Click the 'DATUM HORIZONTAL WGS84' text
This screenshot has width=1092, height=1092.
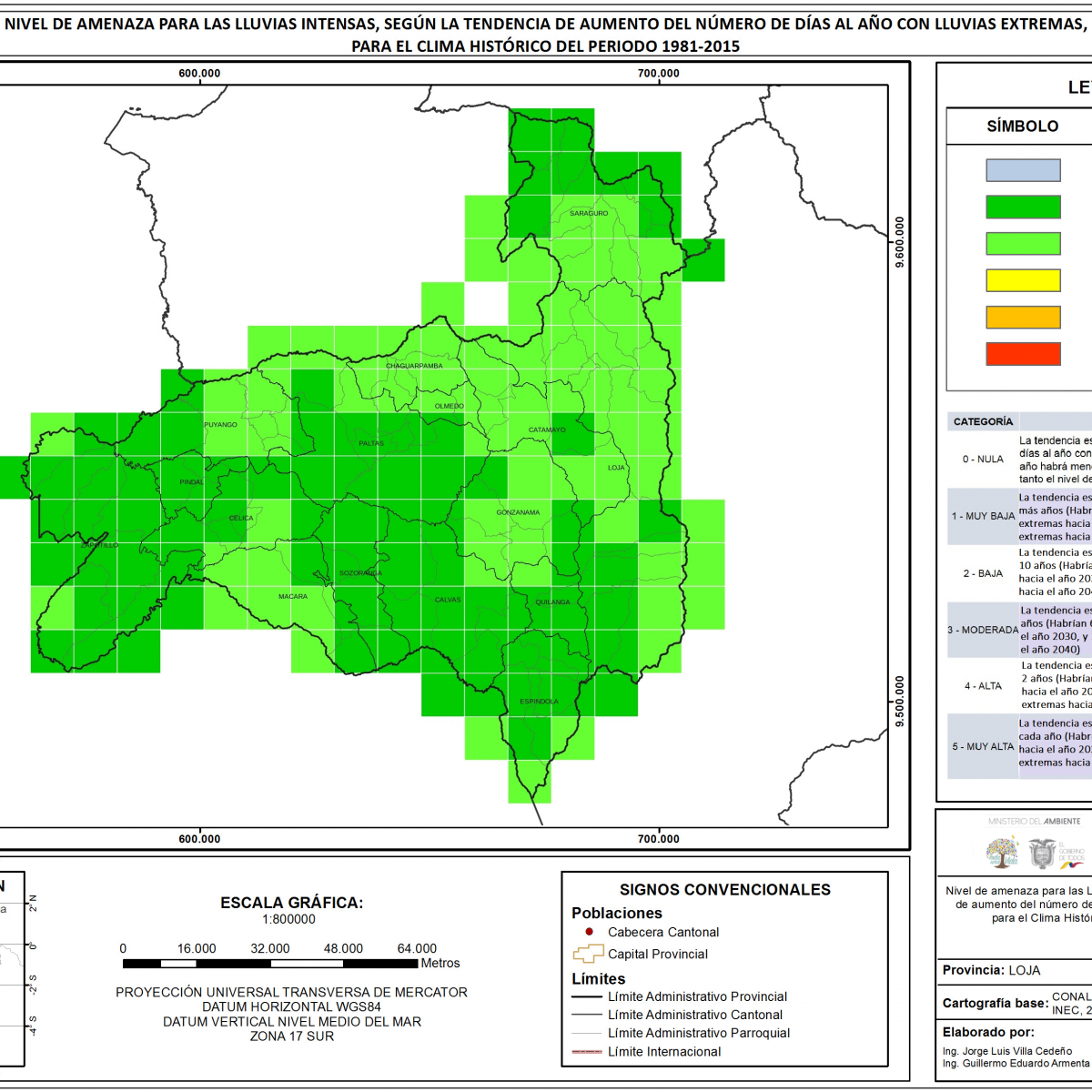click(x=291, y=1006)
